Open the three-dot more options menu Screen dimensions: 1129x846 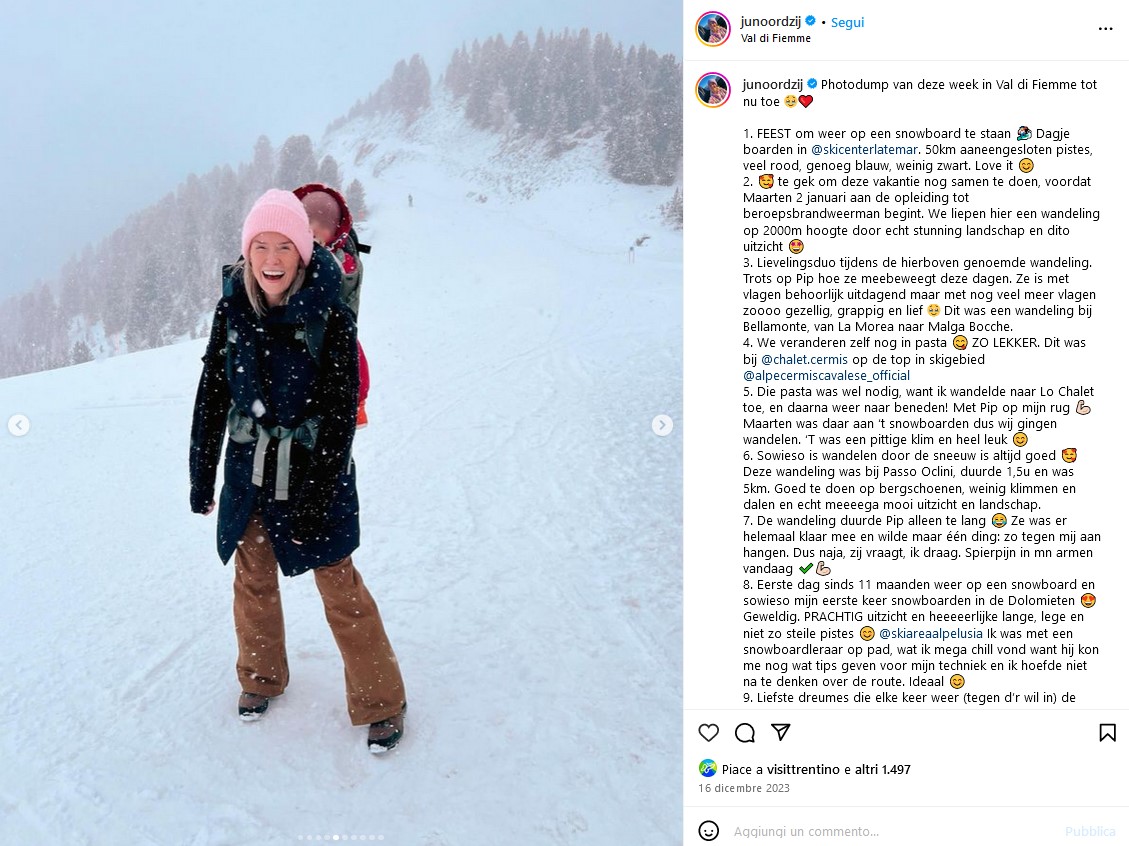coord(1105,29)
